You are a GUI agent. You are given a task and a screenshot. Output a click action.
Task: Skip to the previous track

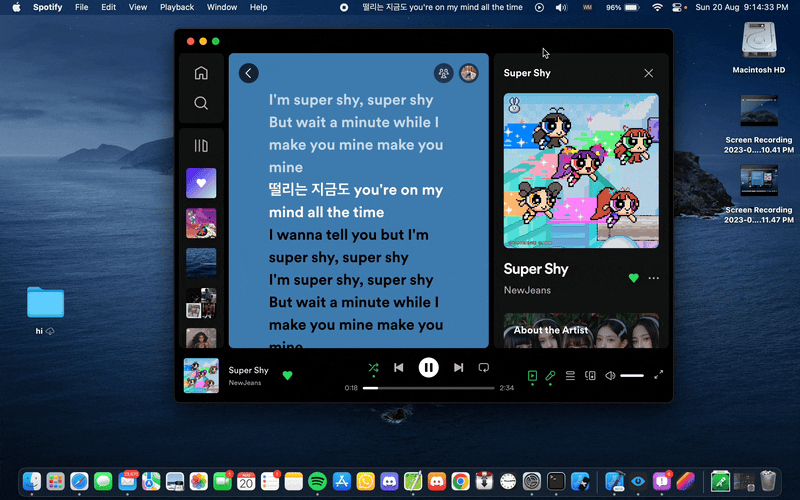tap(398, 367)
